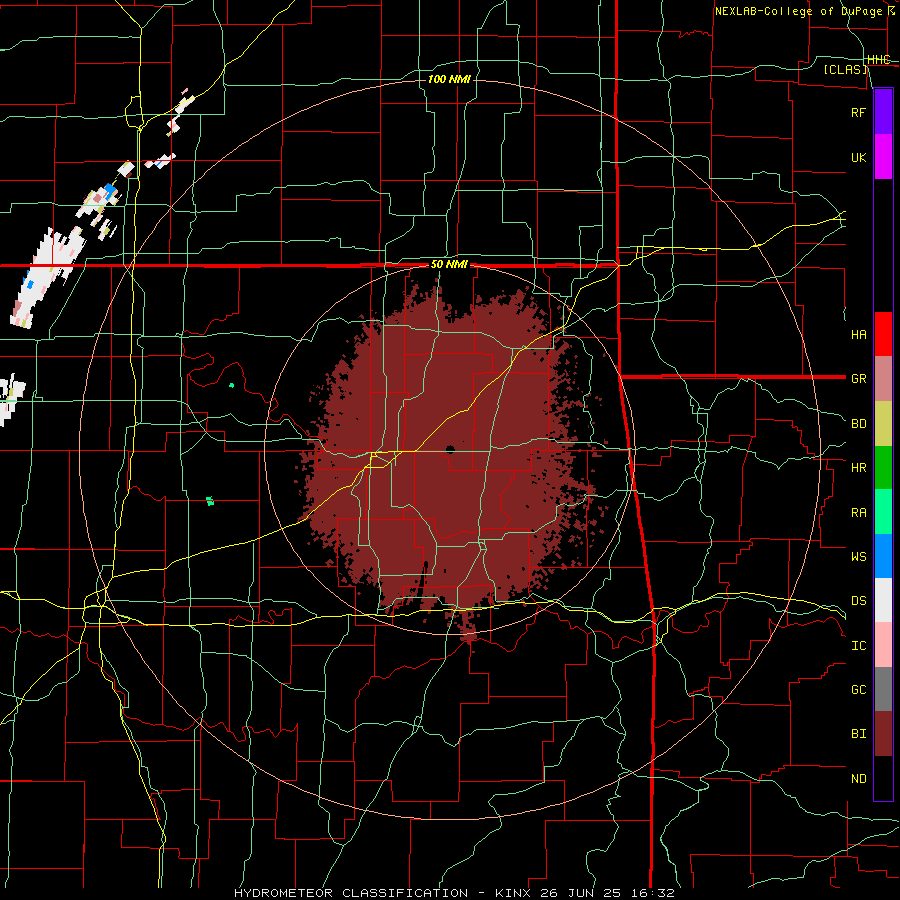Click the RA light green swatch

tap(883, 512)
